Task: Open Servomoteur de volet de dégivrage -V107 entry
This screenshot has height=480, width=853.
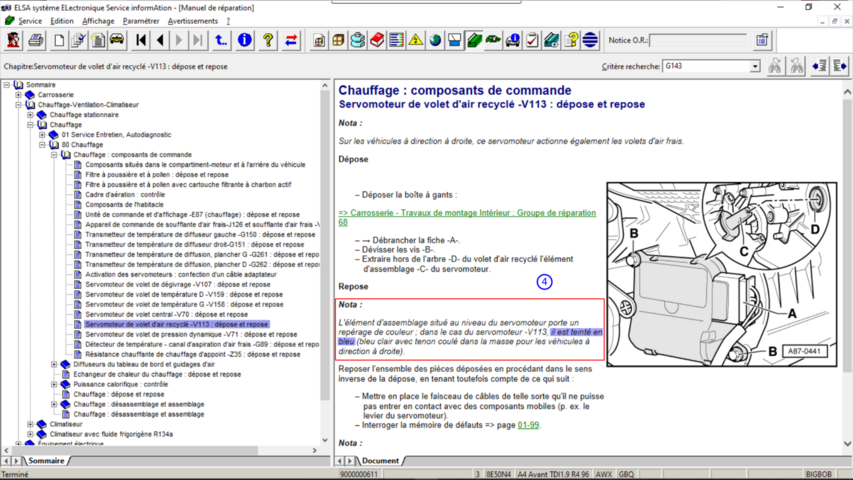Action: 177,285
